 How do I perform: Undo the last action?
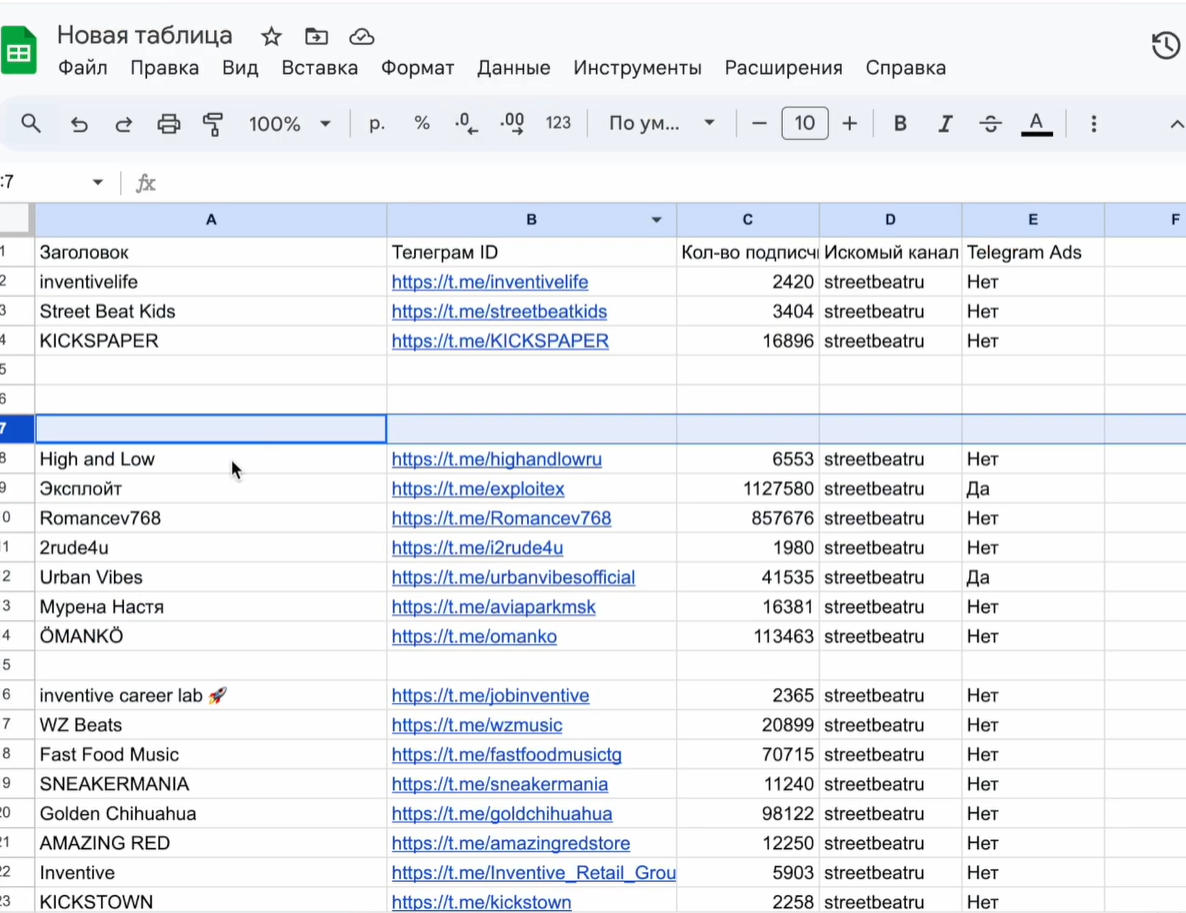coord(79,124)
